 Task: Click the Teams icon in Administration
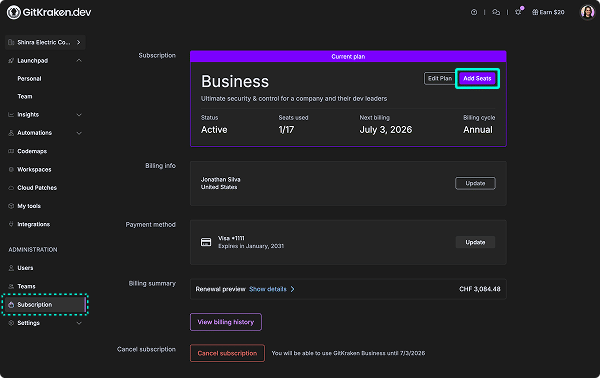[x=11, y=286]
